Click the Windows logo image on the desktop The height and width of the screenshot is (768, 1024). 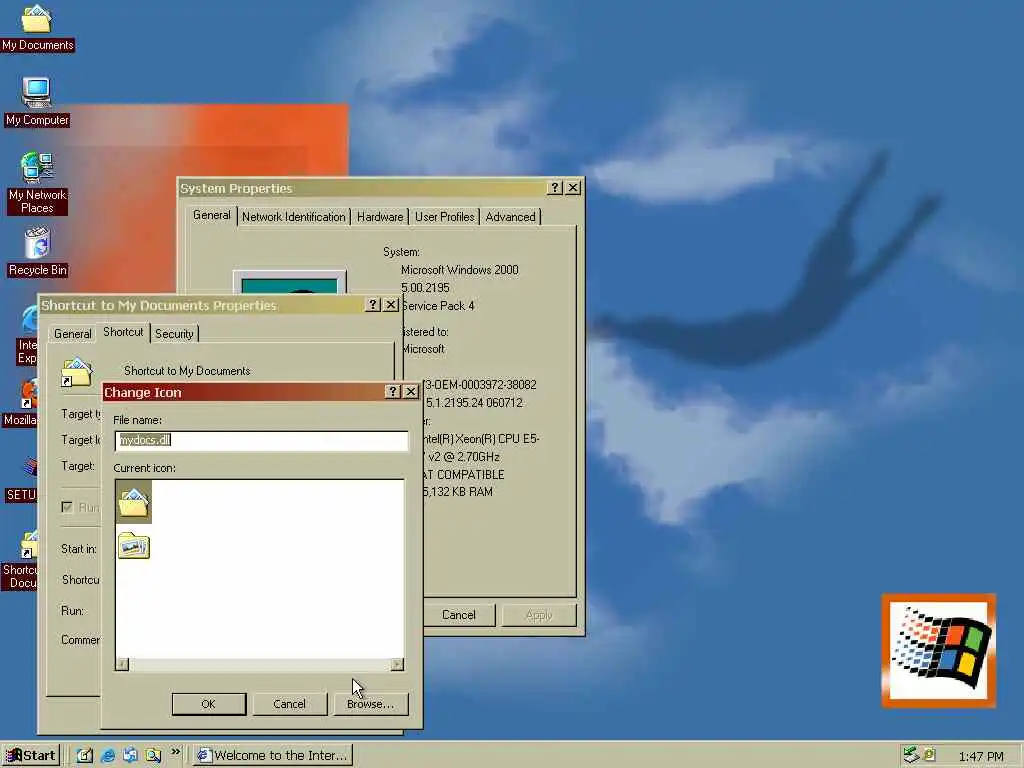(938, 650)
